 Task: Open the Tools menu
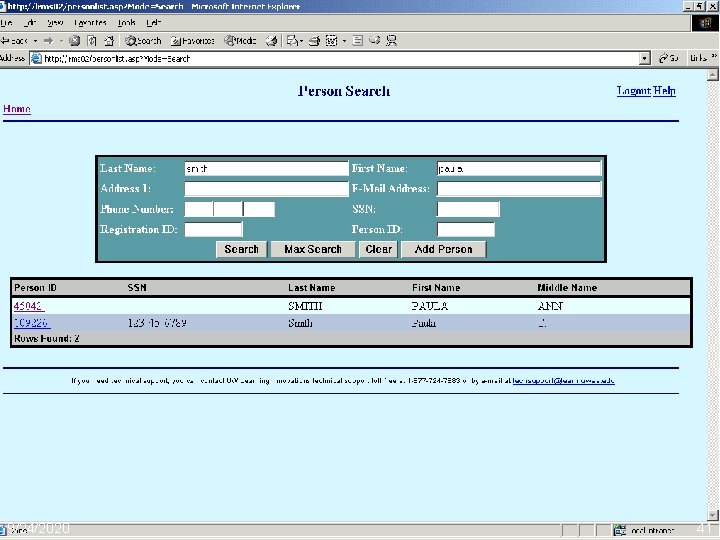pyautogui.click(x=126, y=22)
